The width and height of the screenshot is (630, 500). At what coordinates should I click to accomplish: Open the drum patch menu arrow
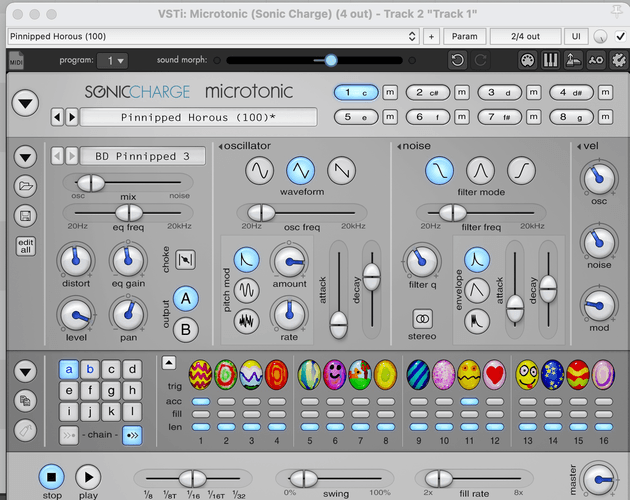25,157
